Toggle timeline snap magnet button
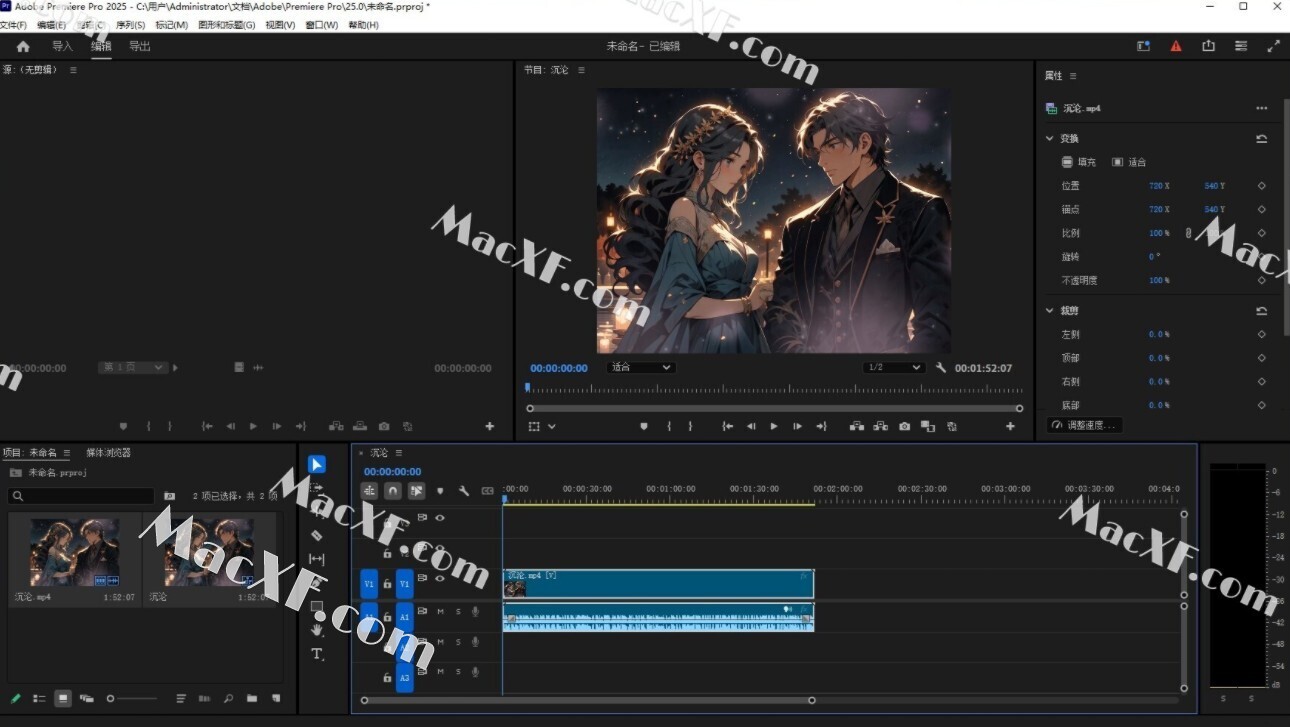The width and height of the screenshot is (1290, 727). click(x=393, y=491)
